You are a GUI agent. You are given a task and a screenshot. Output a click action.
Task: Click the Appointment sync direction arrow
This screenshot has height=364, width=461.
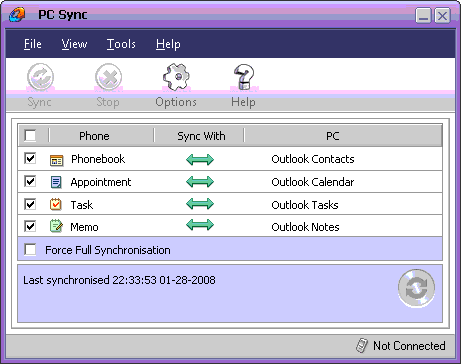click(200, 182)
